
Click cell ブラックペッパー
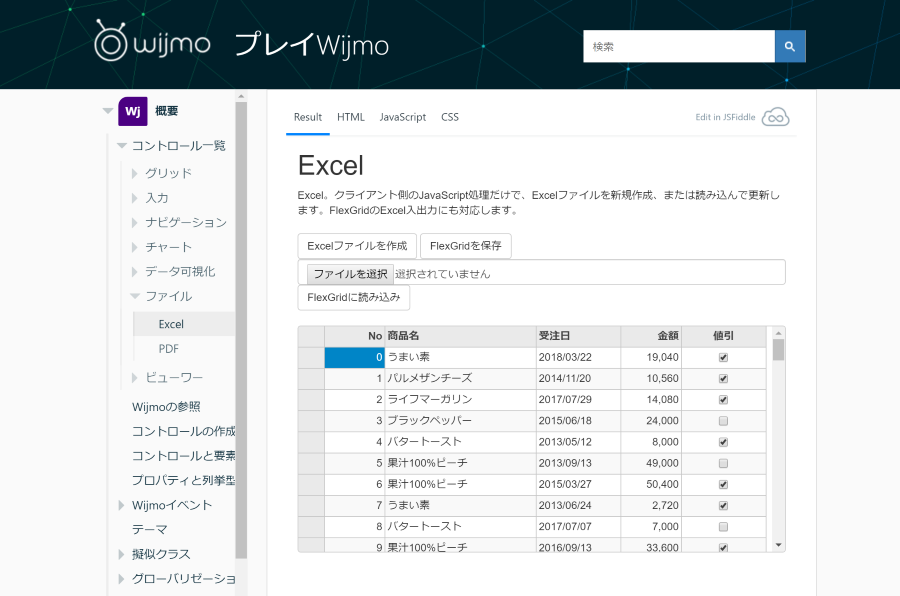coord(460,421)
